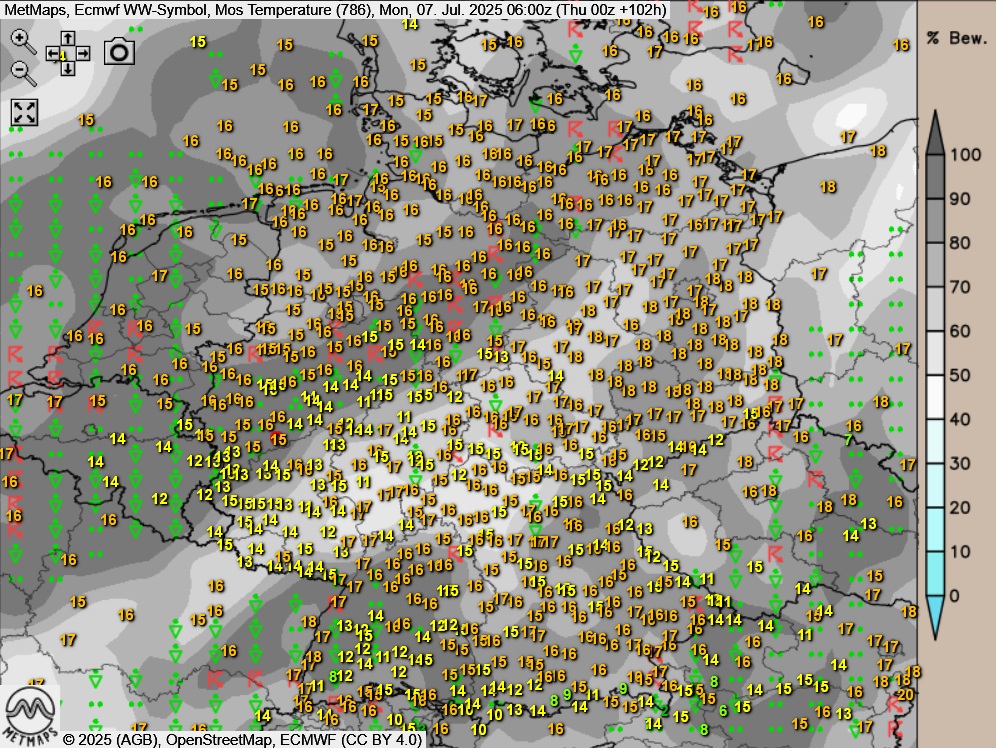Image resolution: width=997 pixels, height=748 pixels.
Task: Click the legend's bottom arrow below 0
Action: [x=935, y=617]
